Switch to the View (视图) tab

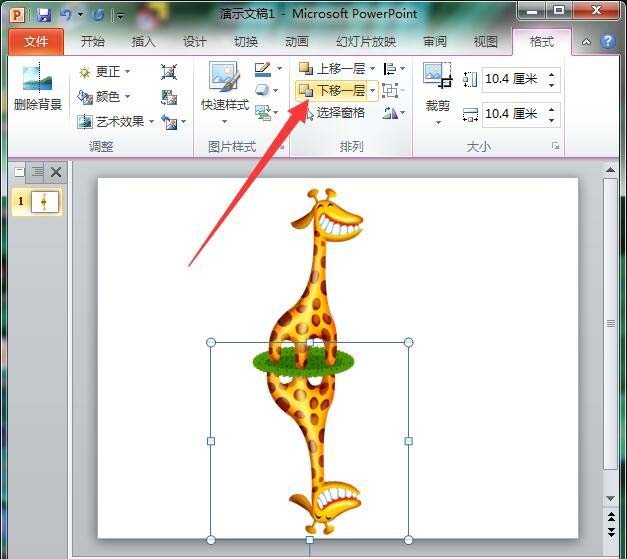[x=485, y=42]
